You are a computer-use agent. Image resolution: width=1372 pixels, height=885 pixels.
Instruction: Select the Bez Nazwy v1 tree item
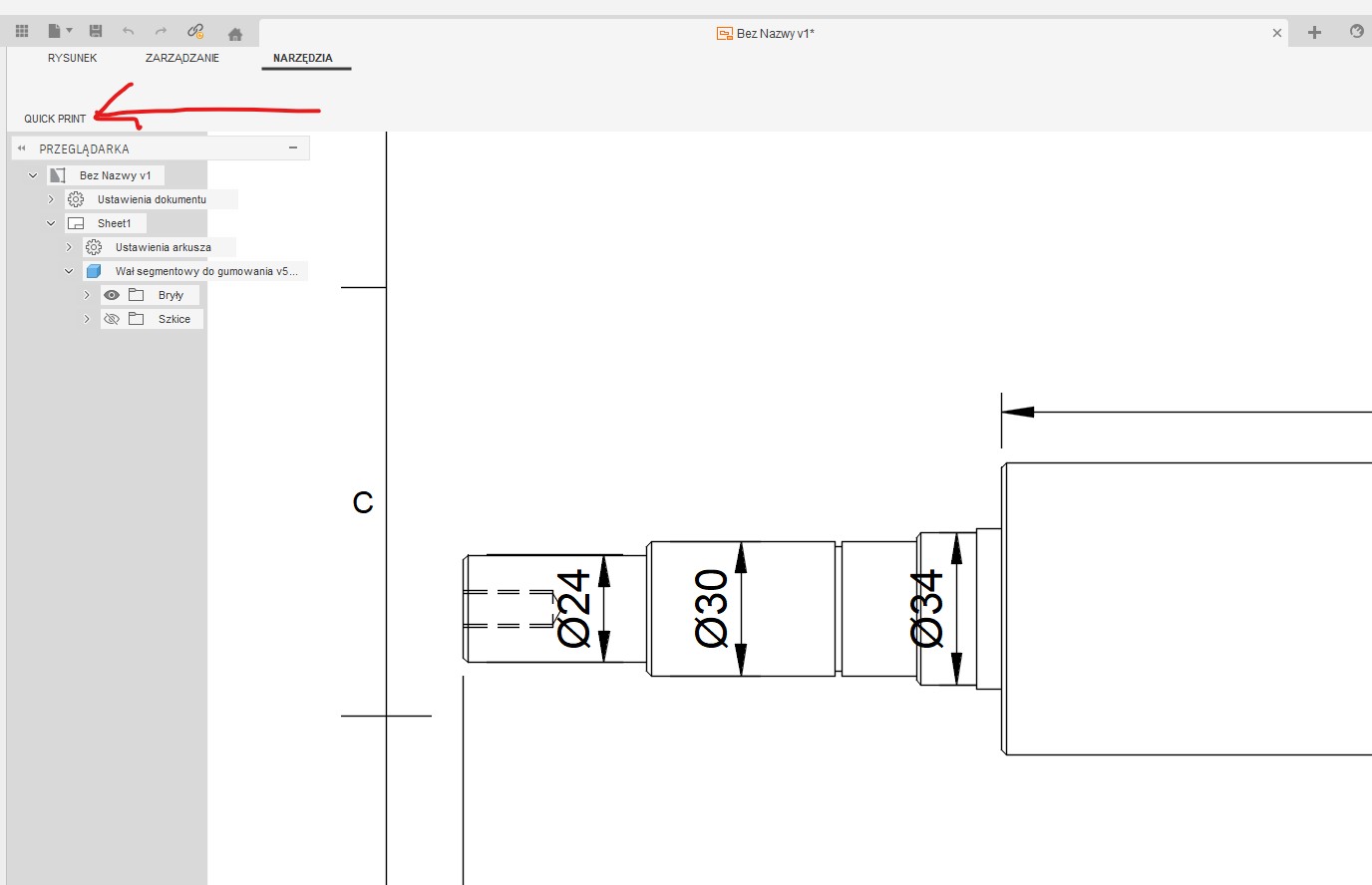[x=116, y=175]
